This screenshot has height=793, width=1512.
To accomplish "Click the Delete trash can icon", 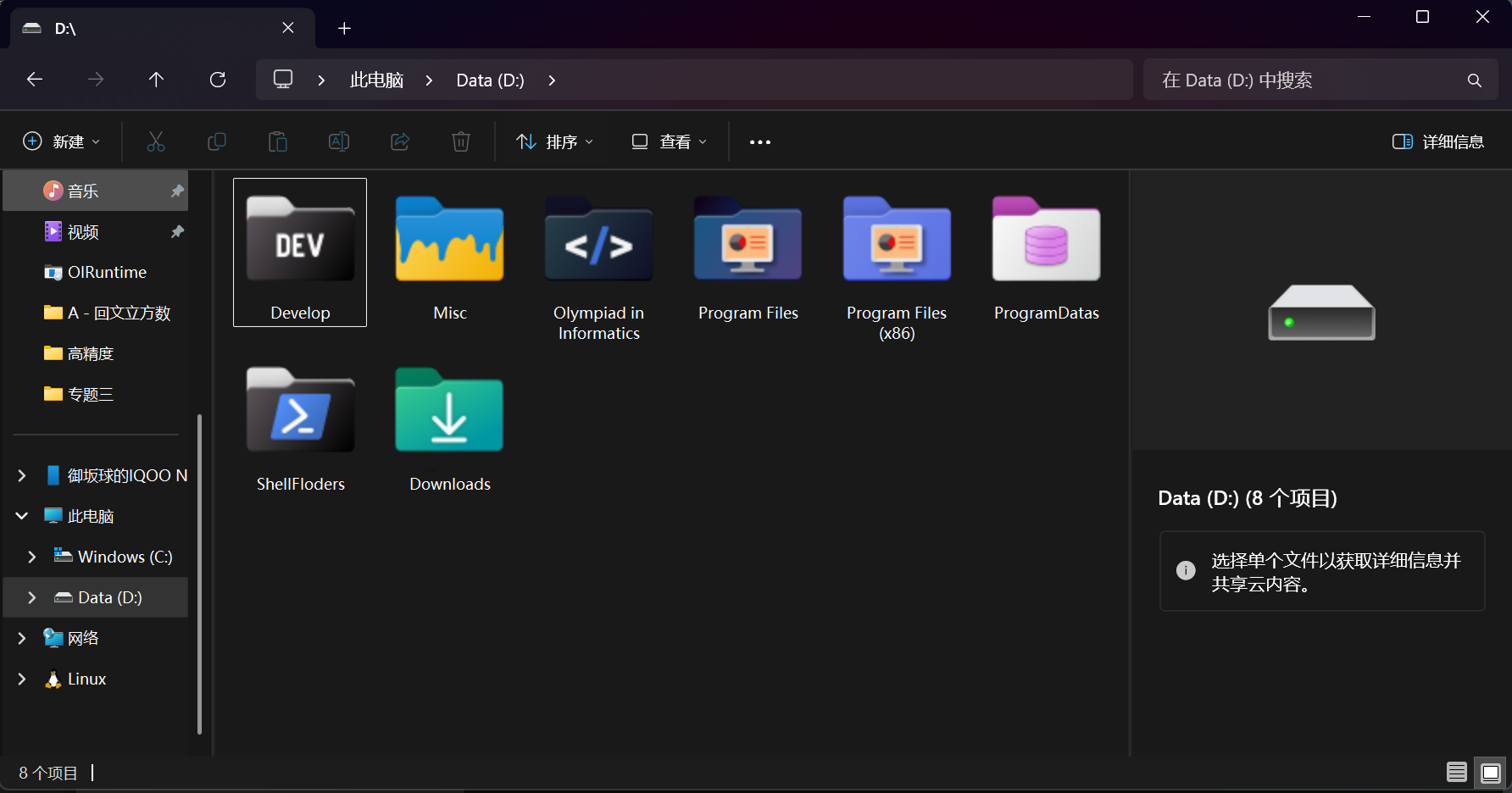I will tap(461, 141).
